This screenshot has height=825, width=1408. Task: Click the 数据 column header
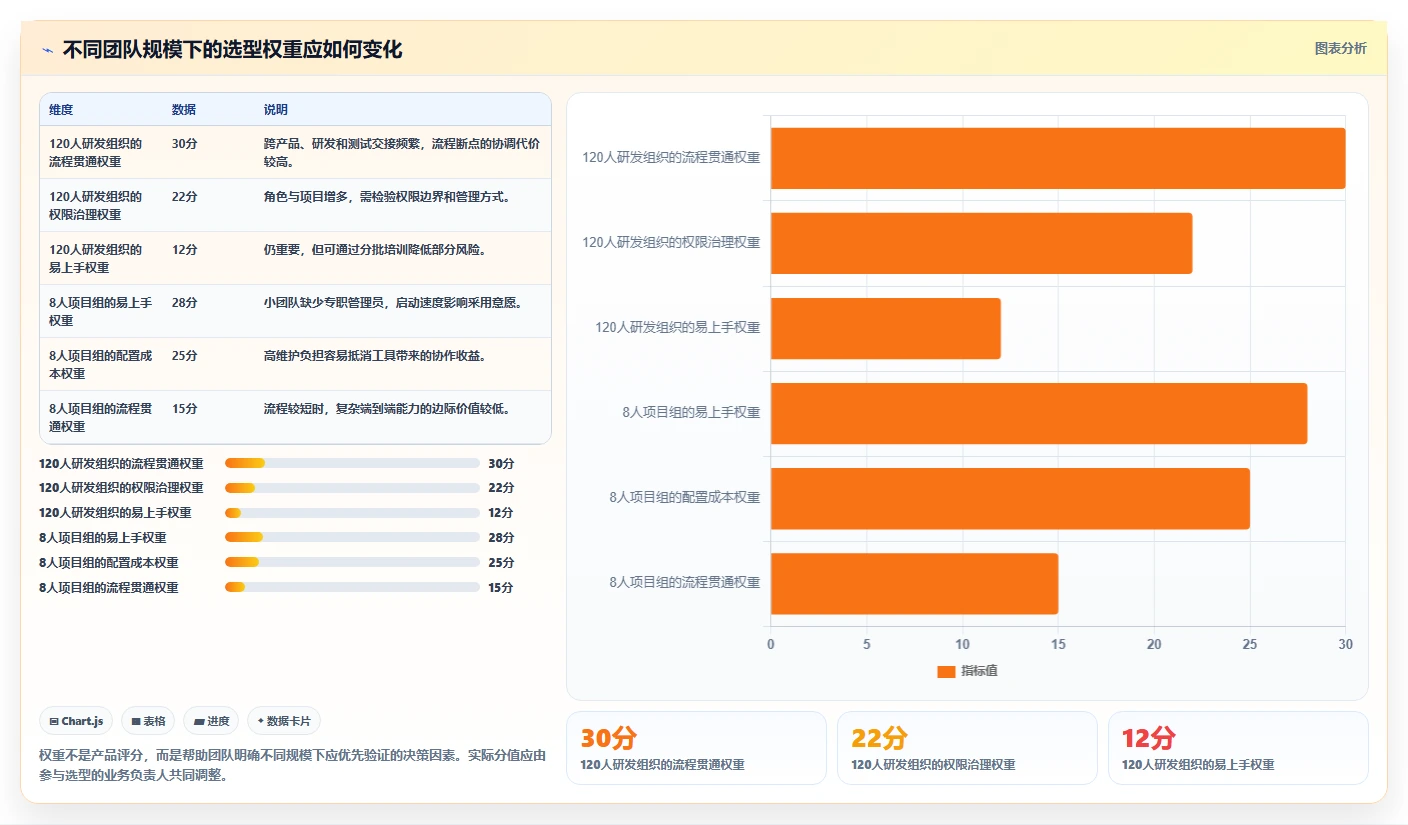click(x=184, y=110)
